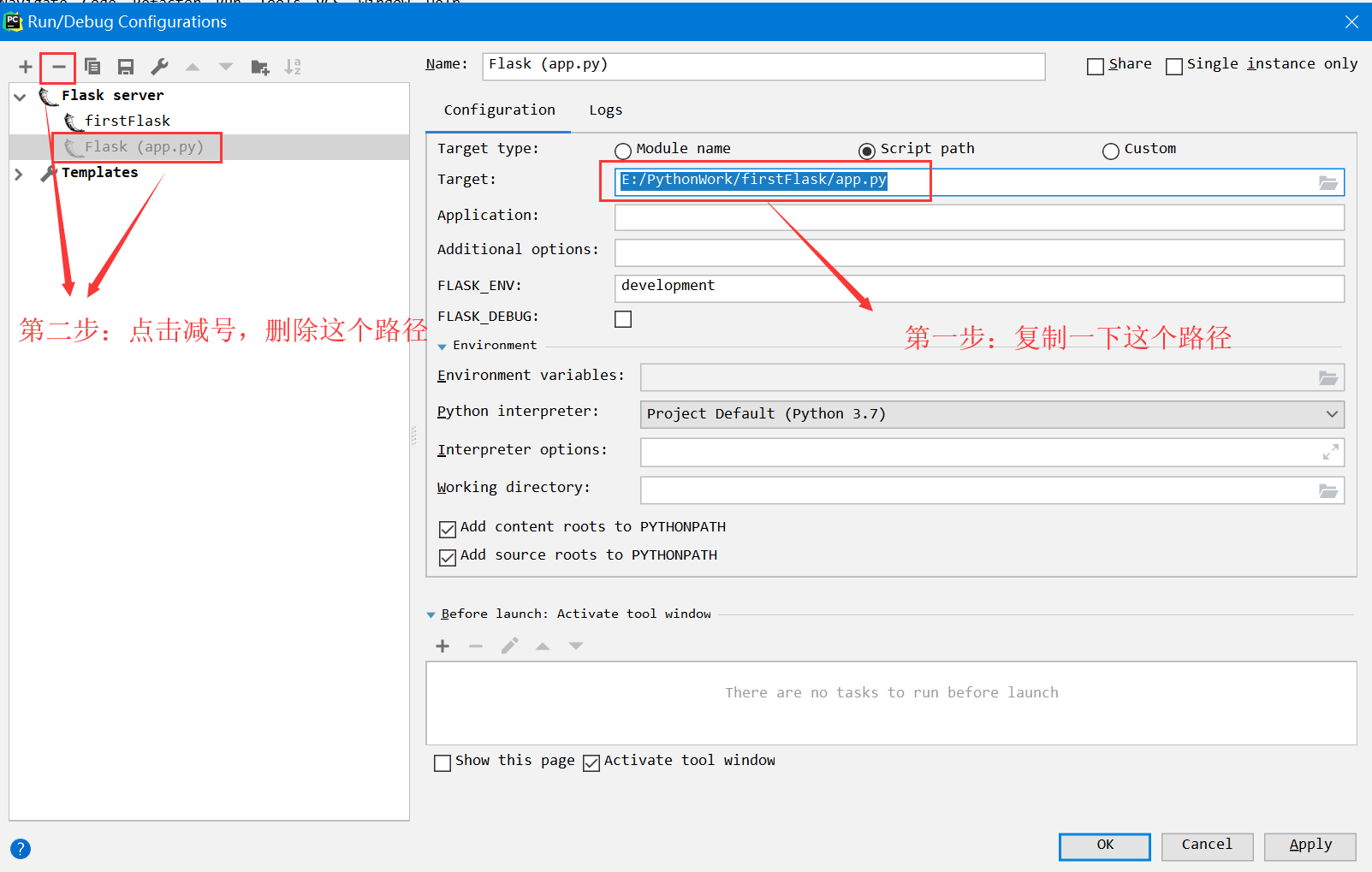Open the Python interpreter dropdown
Screen dimensions: 1372x872
click(x=992, y=414)
